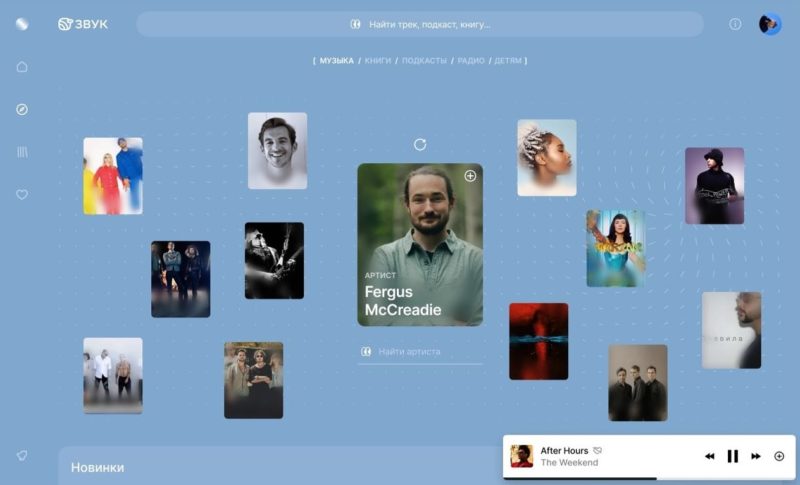This screenshot has width=800, height=485.
Task: Open the Fergus McCreadie artist card
Action: tap(420, 245)
